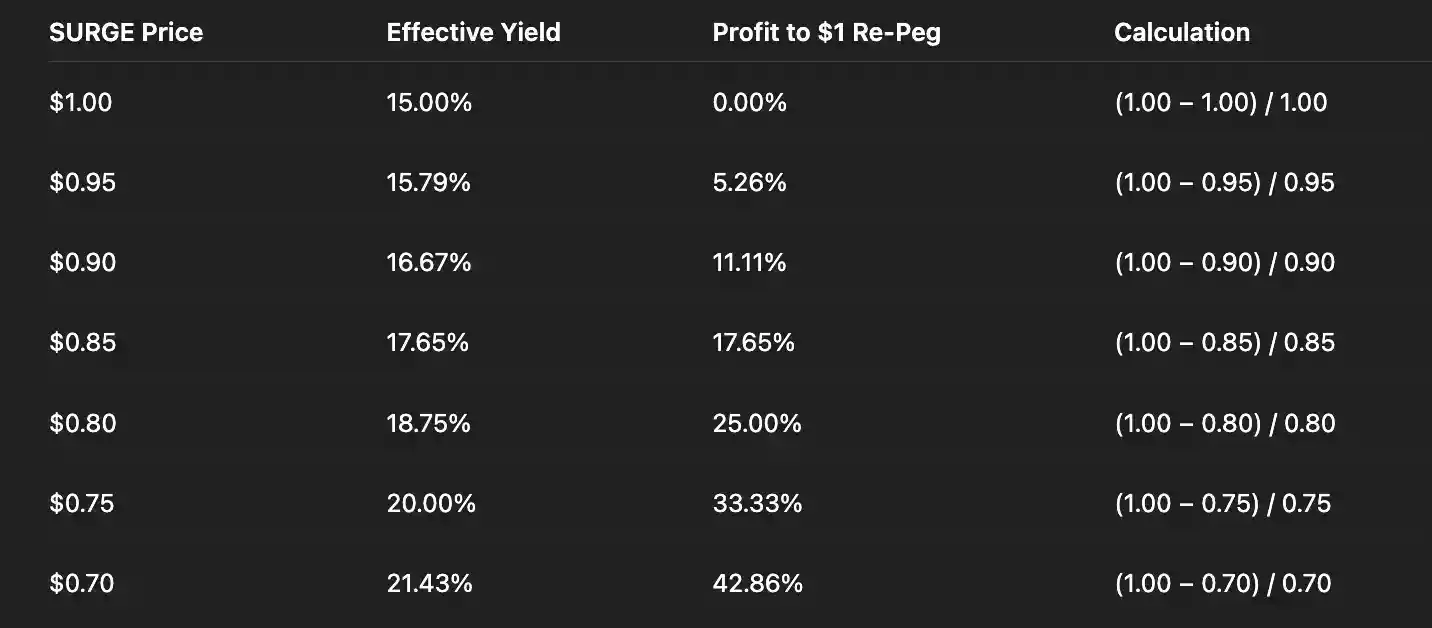Screen dimensions: 1432x628
Task: Click the 20.00% effective yield cell
Action: (431, 503)
